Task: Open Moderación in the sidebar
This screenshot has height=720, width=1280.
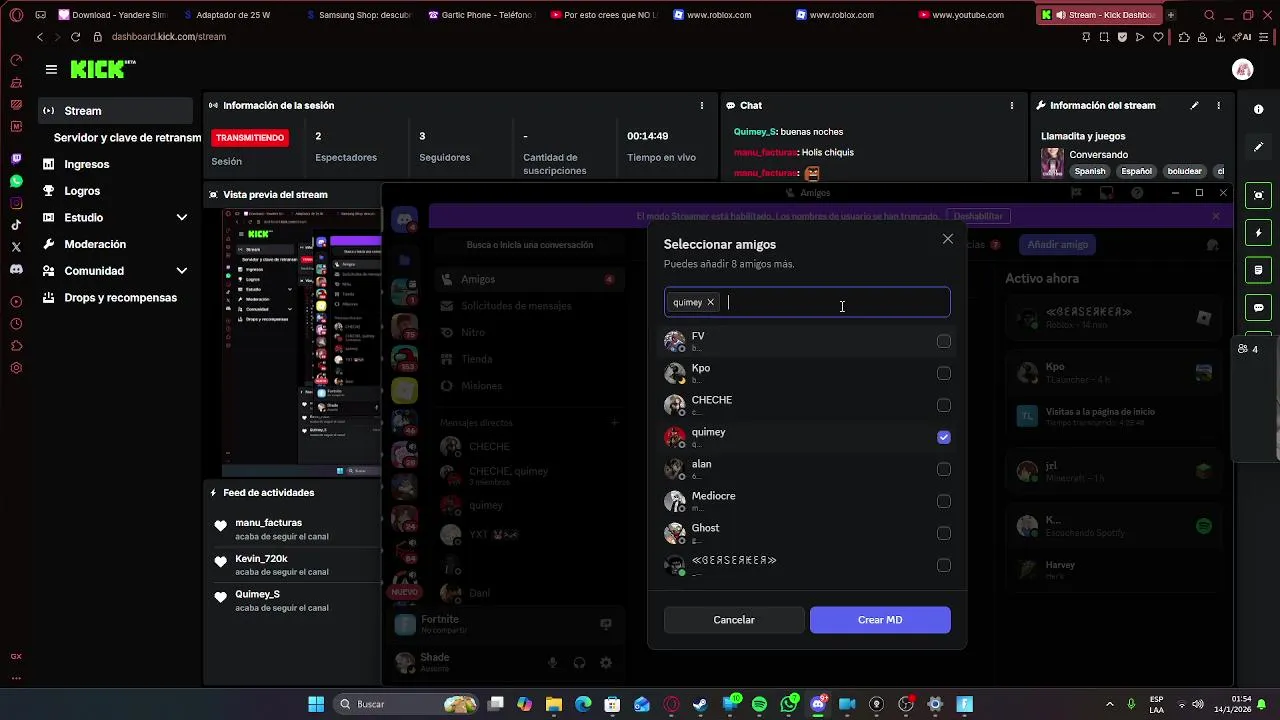Action: point(95,244)
